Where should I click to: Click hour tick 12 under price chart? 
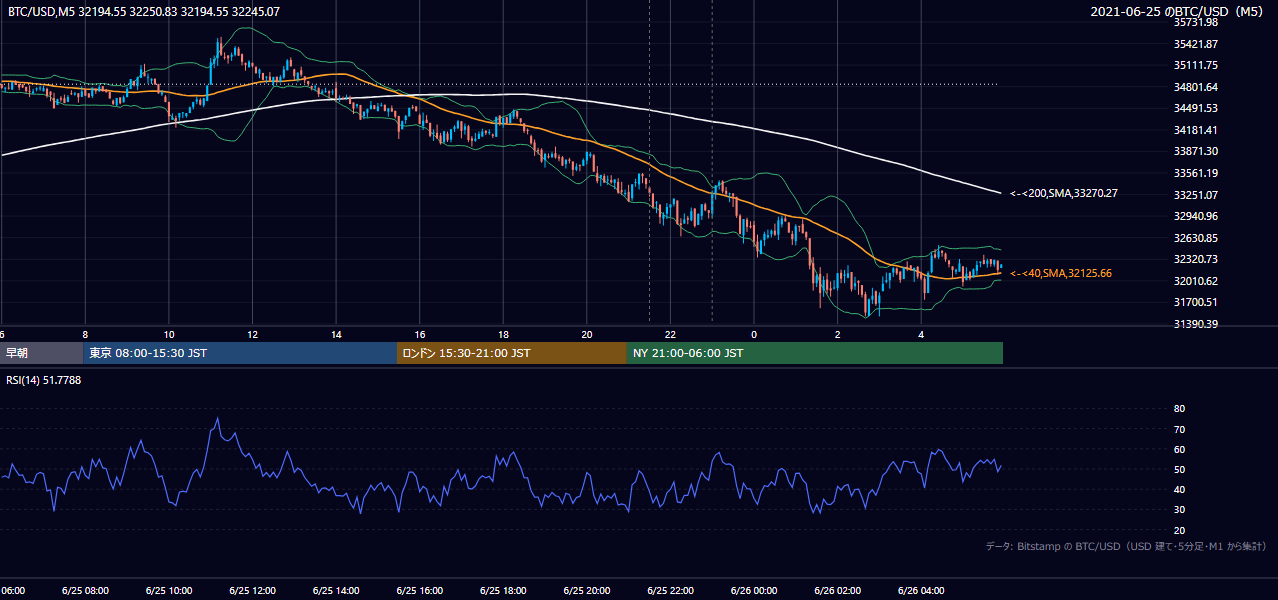(x=252, y=334)
